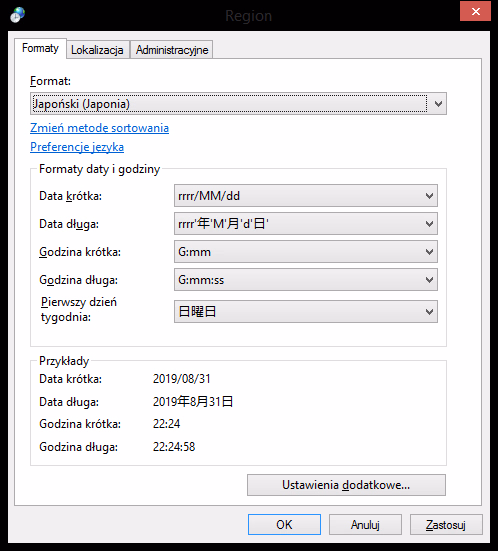Expand the Godzina długa G:mm:ss dropdown

pyautogui.click(x=306, y=280)
